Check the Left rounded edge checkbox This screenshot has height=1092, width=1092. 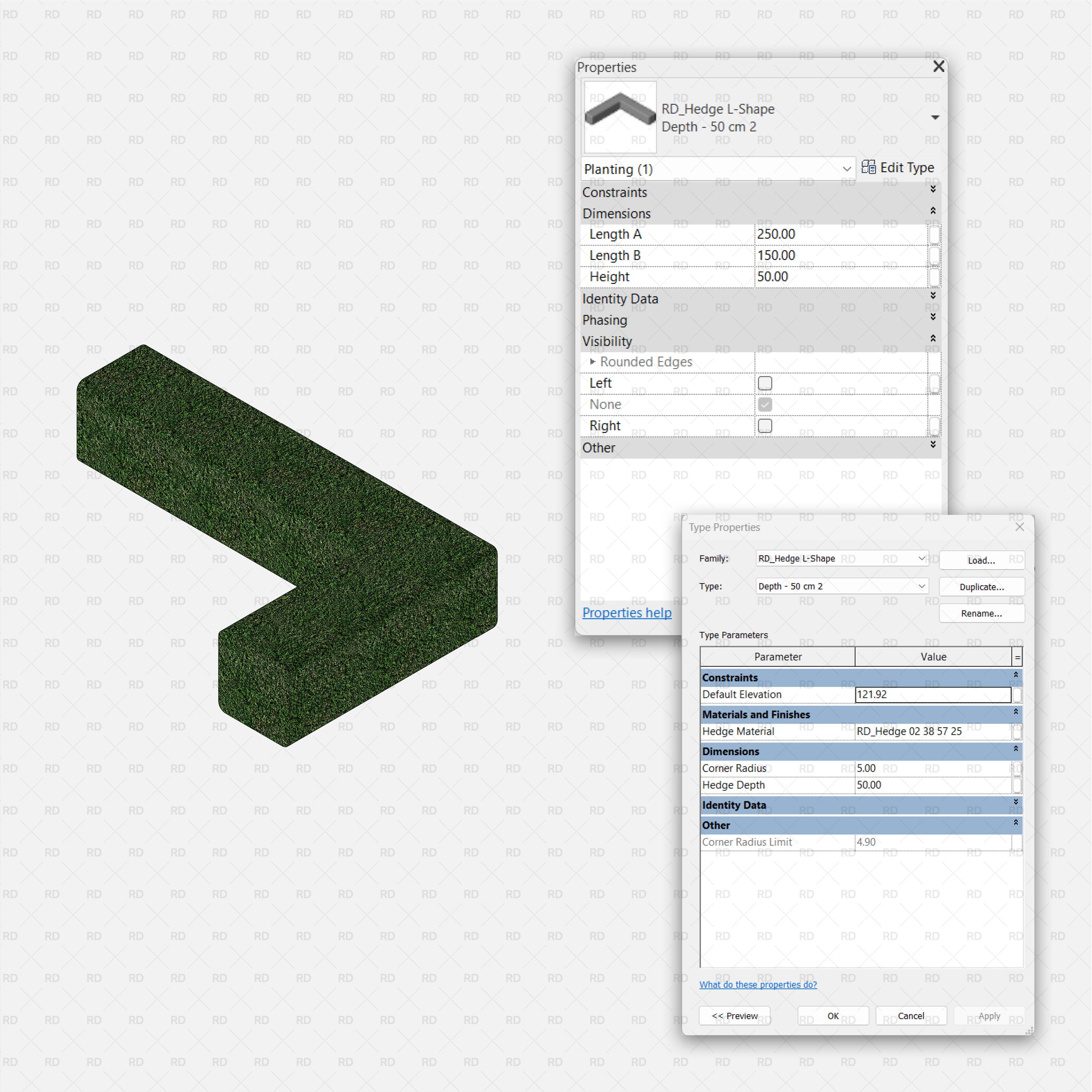click(x=765, y=383)
